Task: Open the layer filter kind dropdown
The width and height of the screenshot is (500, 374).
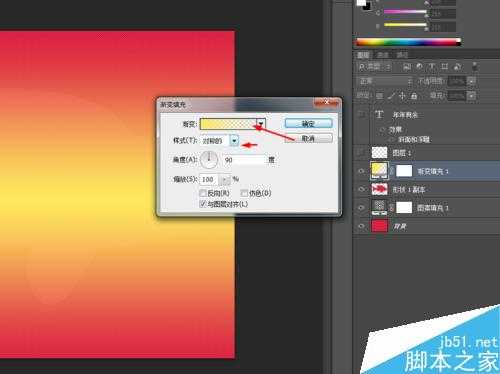Action: coord(374,67)
